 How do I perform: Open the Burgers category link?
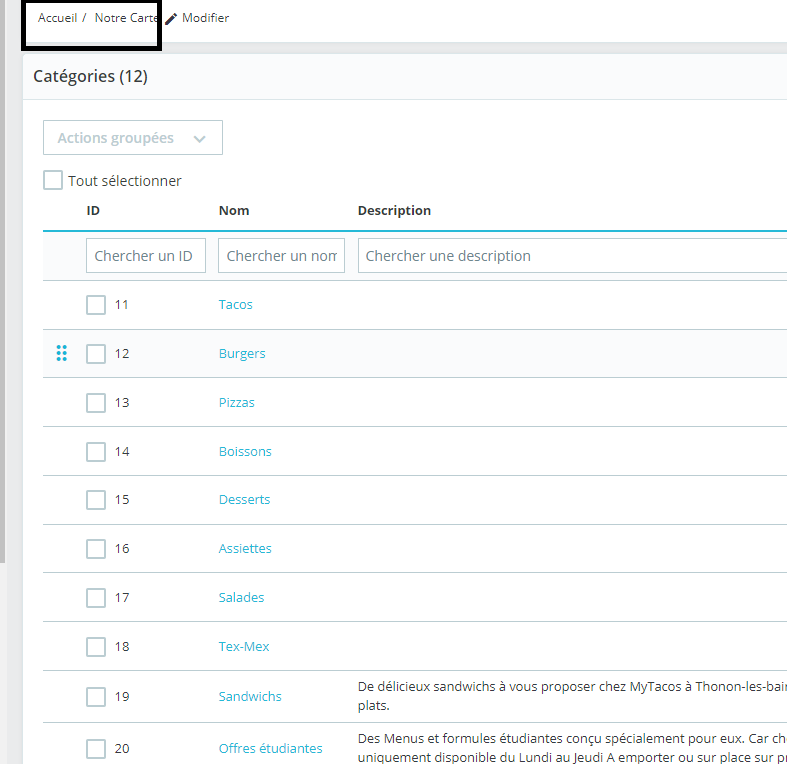click(242, 354)
